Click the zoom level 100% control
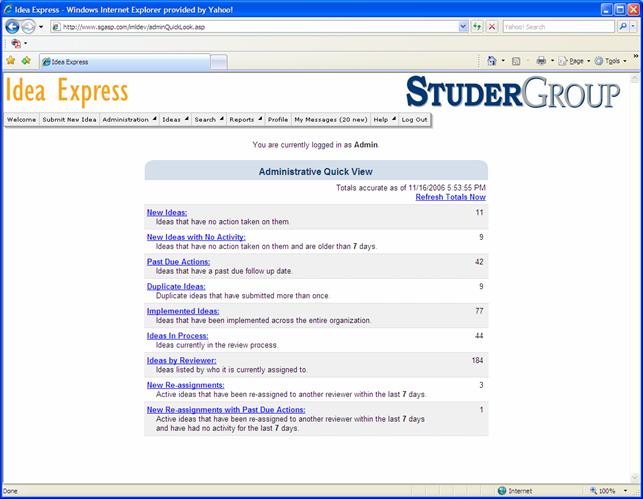Screen dimensions: 643x499 coord(607,491)
